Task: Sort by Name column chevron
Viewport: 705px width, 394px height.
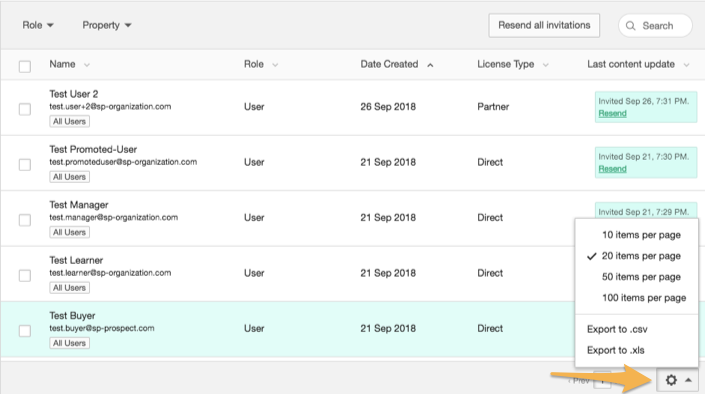Action: [x=87, y=65]
